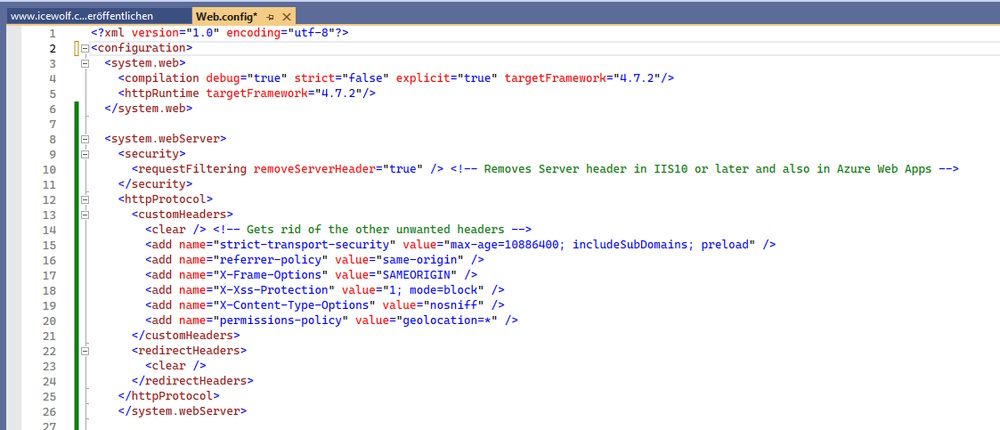Click the comment about Removes Server header in IIS10

(x=705, y=169)
